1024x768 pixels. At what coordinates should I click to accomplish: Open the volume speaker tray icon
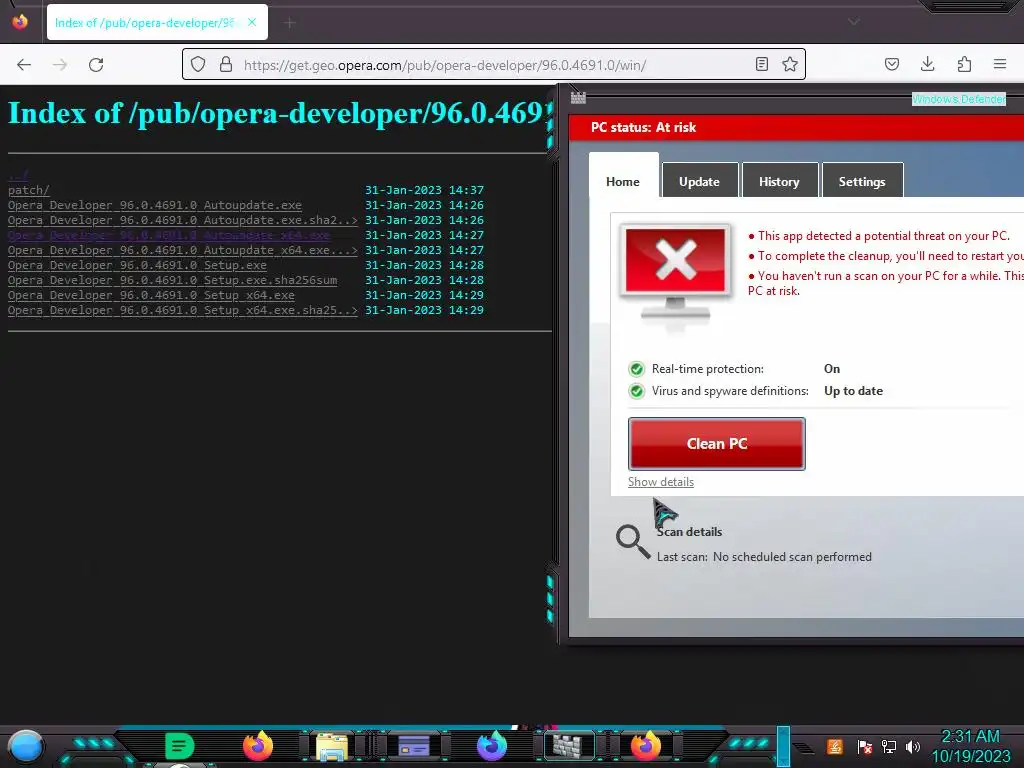(912, 746)
